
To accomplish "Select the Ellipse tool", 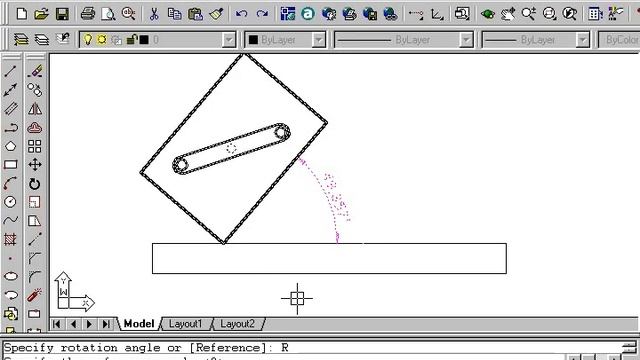I will point(10,276).
